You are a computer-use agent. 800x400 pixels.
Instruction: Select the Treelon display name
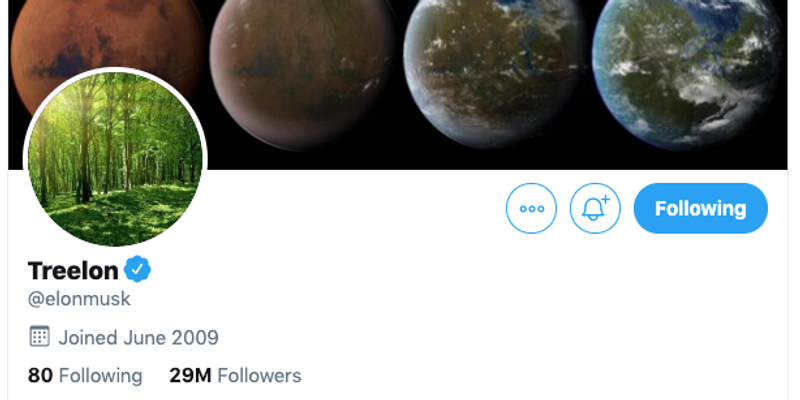coord(73,270)
